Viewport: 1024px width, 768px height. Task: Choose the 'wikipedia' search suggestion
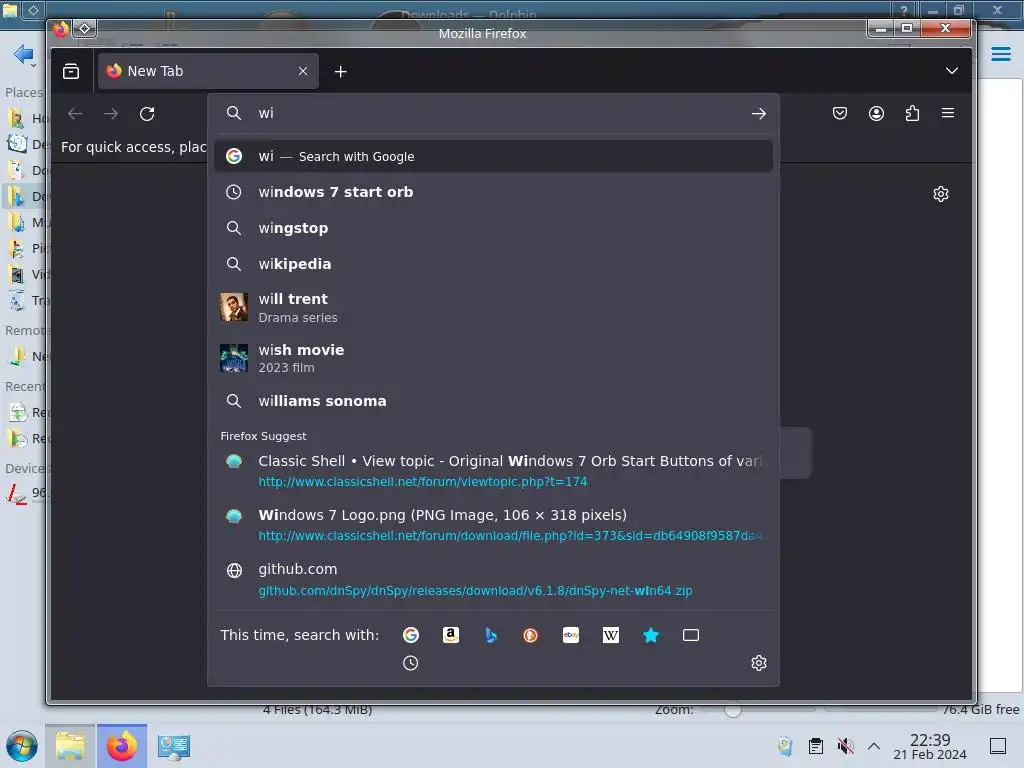click(493, 264)
